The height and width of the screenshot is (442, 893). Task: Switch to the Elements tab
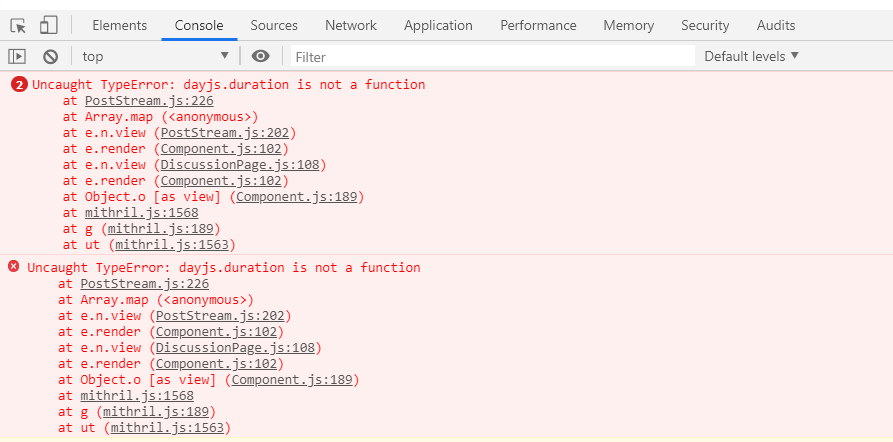[x=120, y=26]
